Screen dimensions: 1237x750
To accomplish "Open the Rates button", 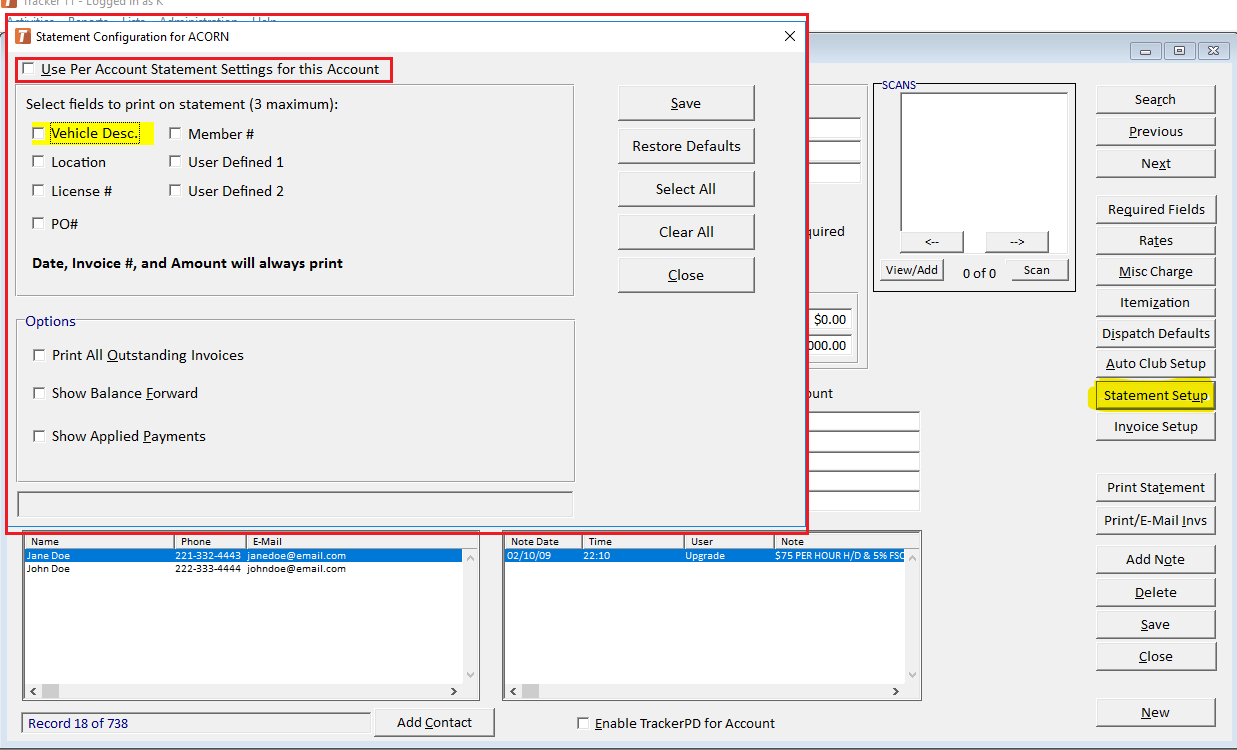I will coord(1155,240).
